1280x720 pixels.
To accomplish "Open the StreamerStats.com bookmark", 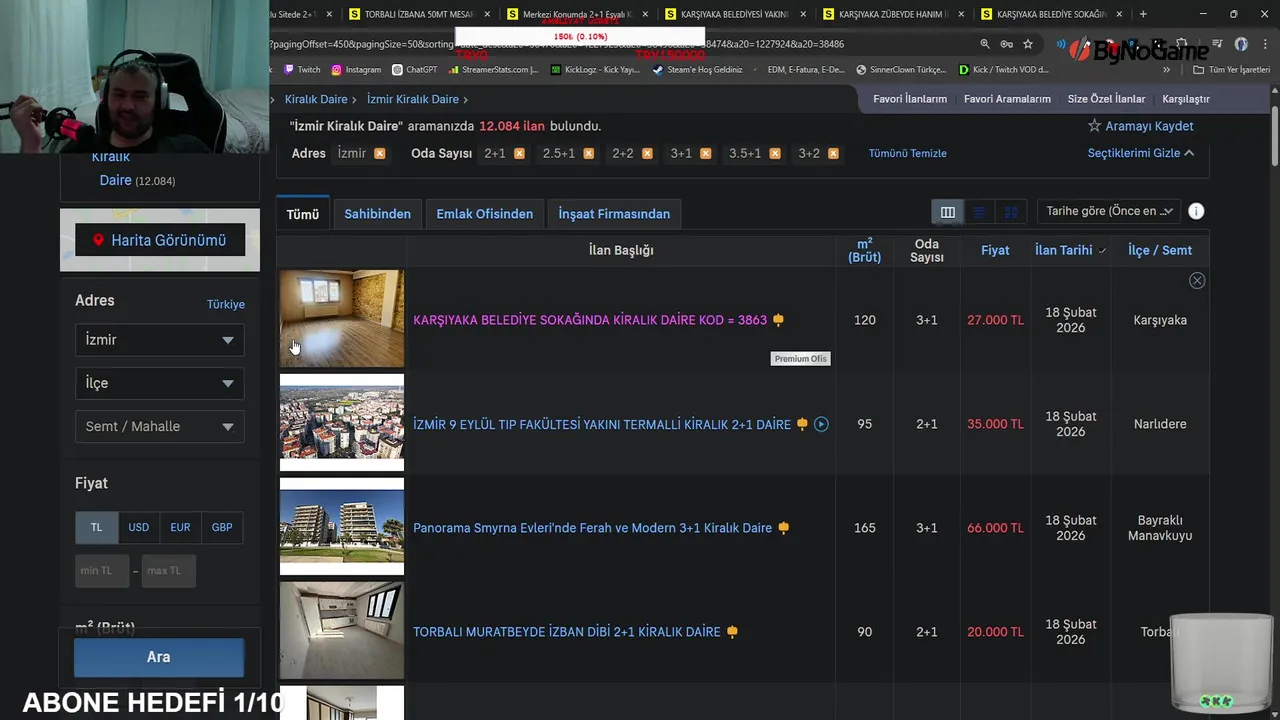I will point(494,70).
